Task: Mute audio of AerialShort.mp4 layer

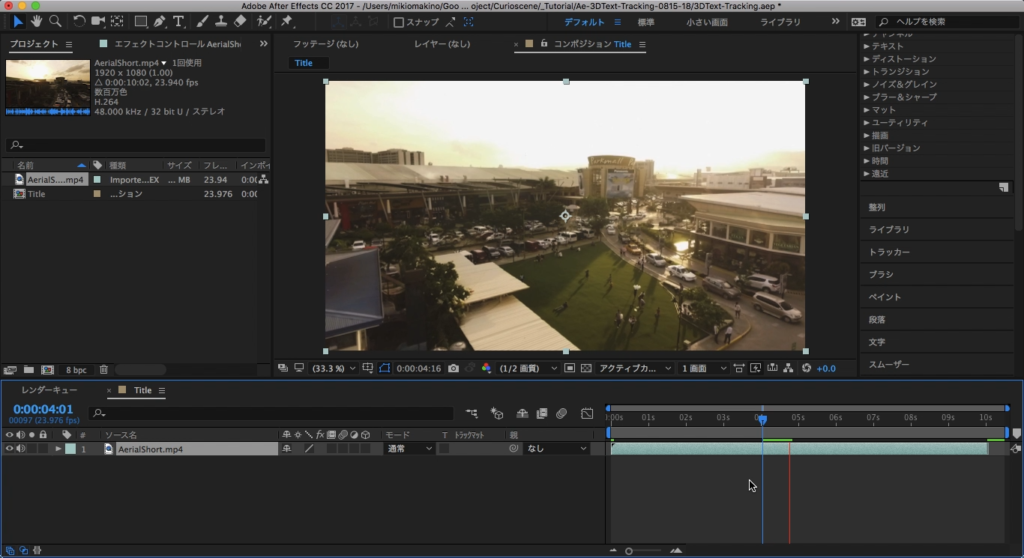Action: click(20, 449)
